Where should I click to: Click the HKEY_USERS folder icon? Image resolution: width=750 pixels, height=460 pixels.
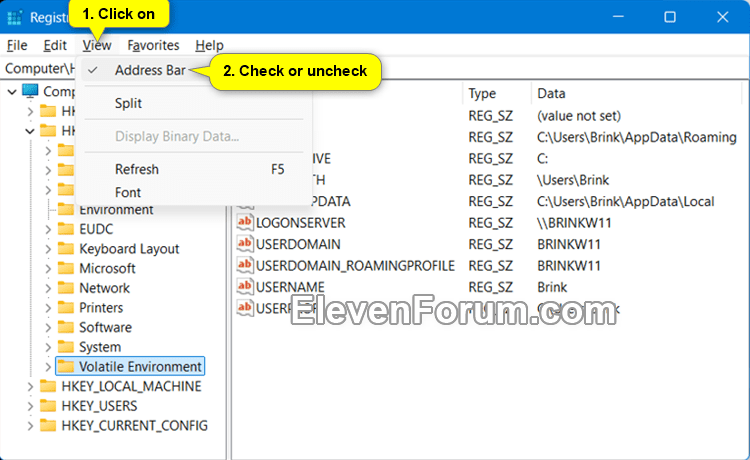tap(48, 405)
